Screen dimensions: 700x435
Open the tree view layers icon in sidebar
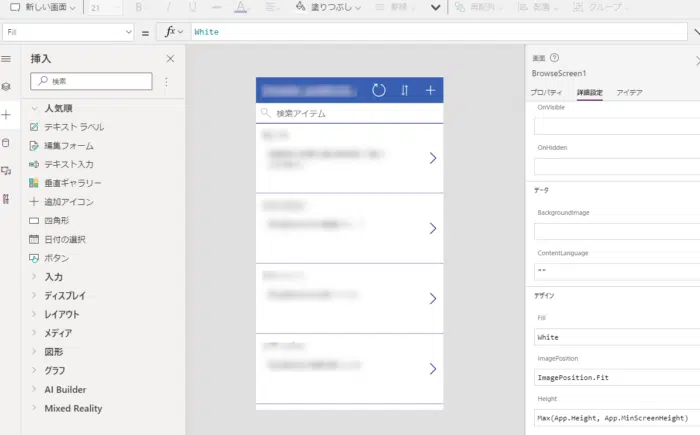7,87
